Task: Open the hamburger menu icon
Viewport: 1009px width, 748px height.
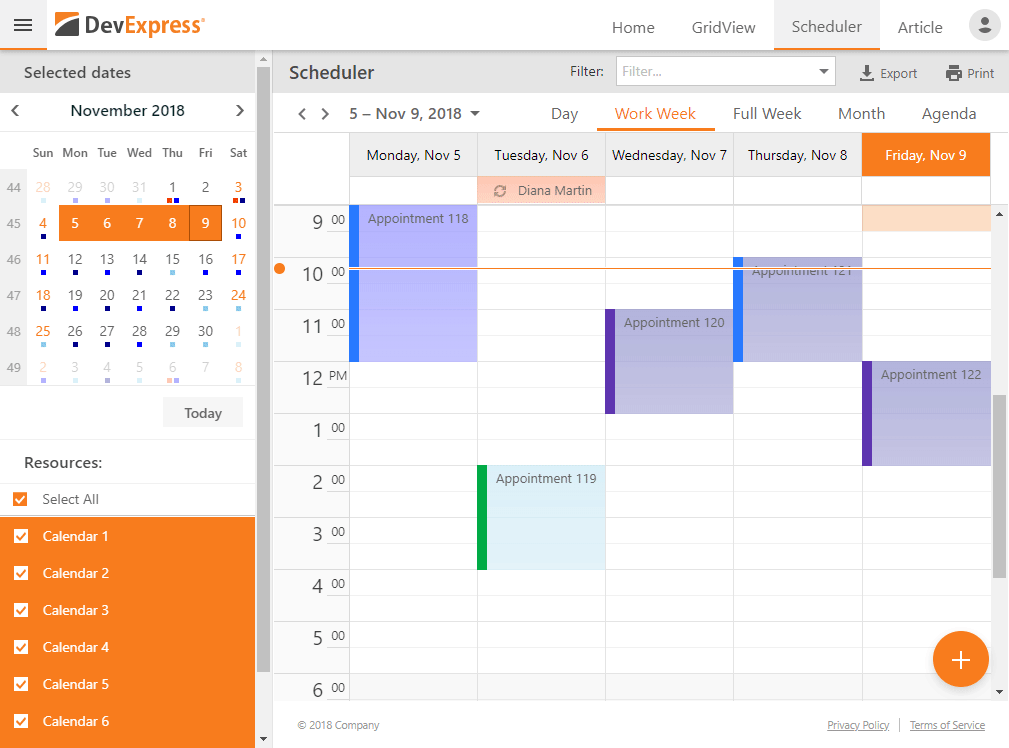Action: 23,25
